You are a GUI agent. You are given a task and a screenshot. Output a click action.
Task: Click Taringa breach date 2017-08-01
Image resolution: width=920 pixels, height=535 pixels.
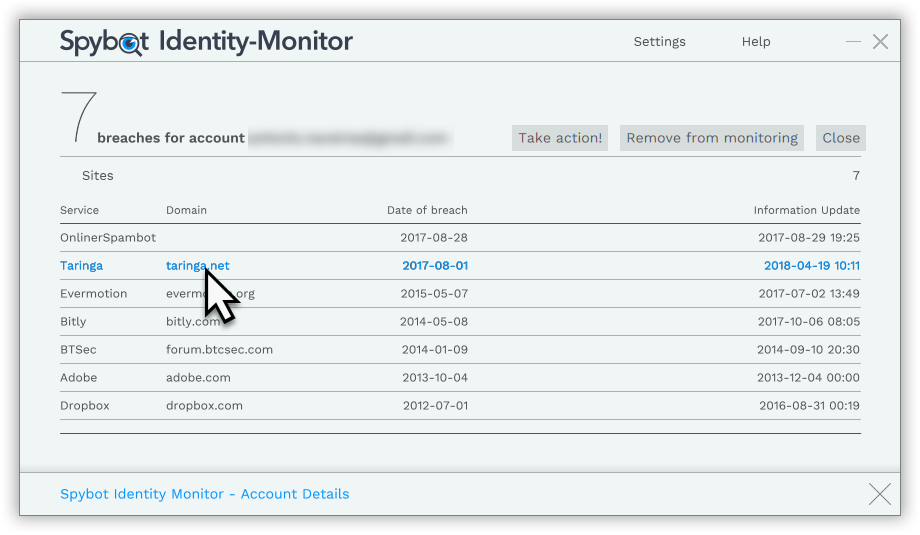(435, 266)
